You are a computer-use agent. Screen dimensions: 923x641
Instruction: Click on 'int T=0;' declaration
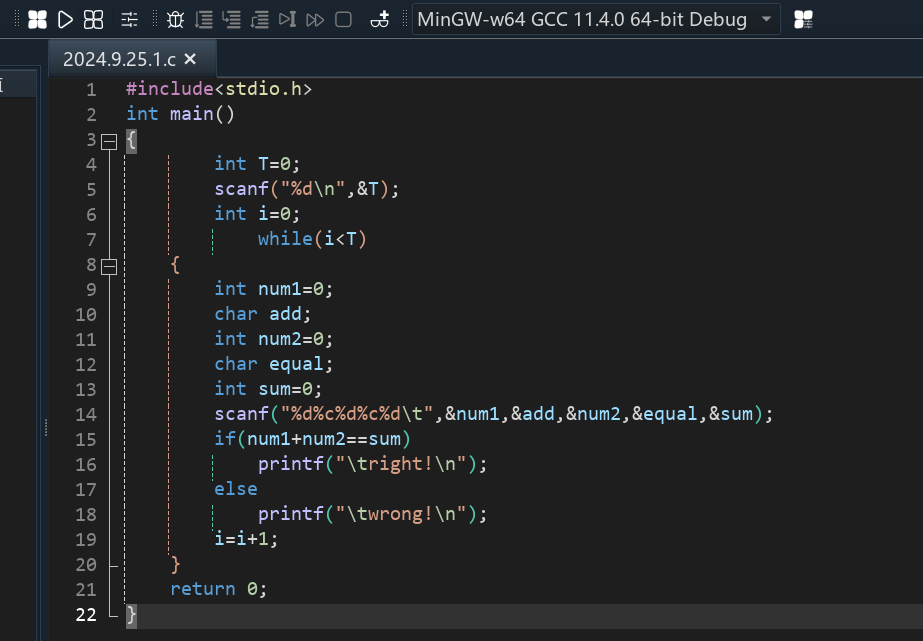(x=257, y=164)
